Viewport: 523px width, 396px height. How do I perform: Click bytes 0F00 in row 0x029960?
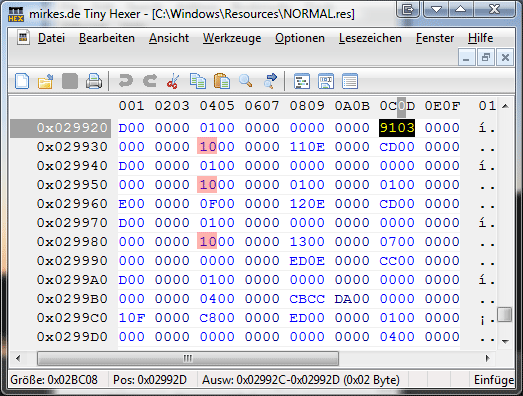[x=217, y=204]
